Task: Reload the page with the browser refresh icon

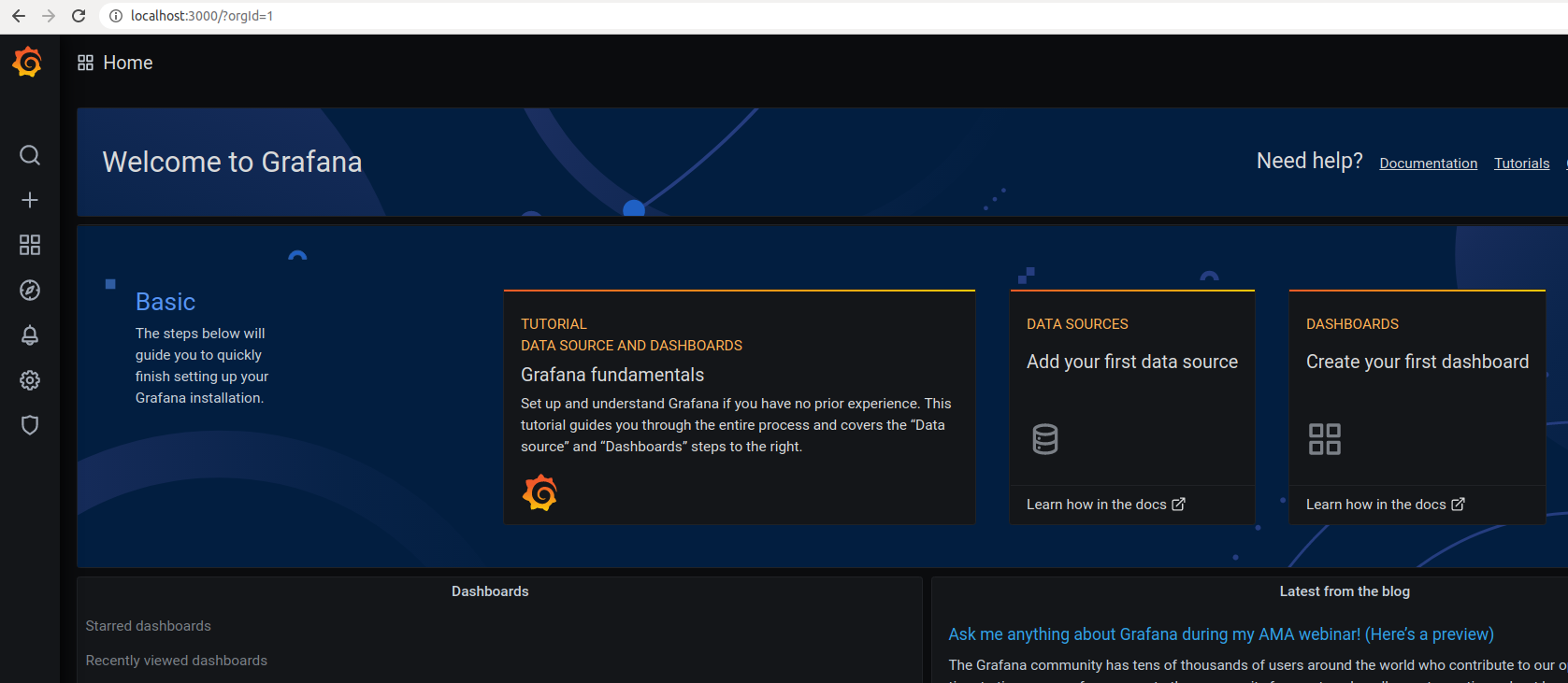Action: click(x=79, y=16)
